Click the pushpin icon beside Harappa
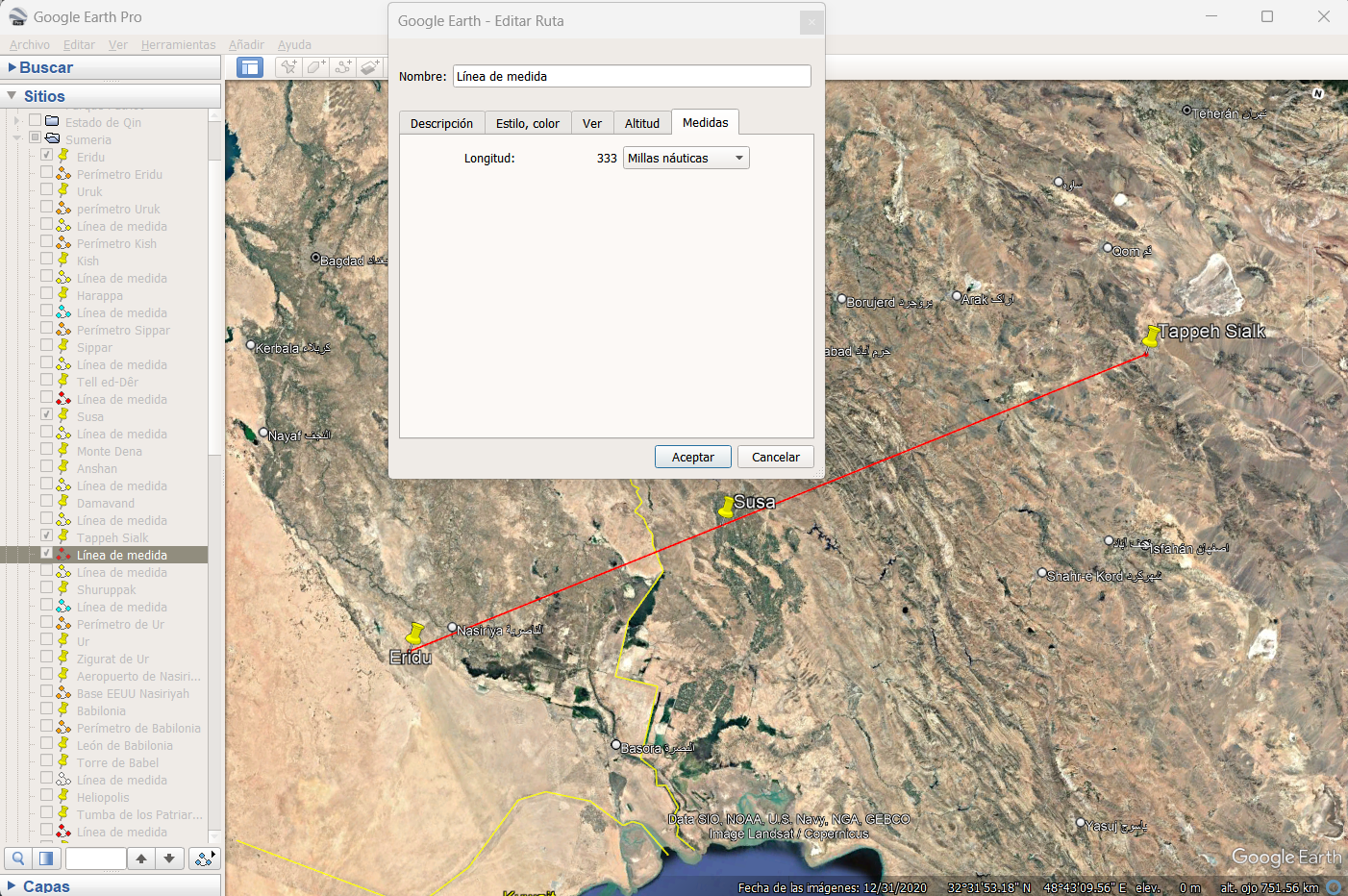 point(63,294)
